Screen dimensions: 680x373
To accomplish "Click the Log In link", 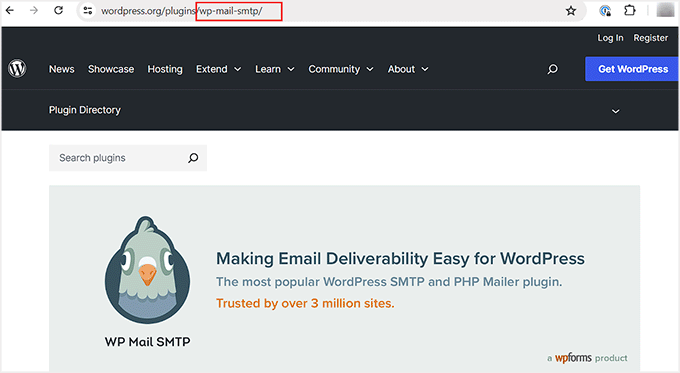I will pos(610,38).
